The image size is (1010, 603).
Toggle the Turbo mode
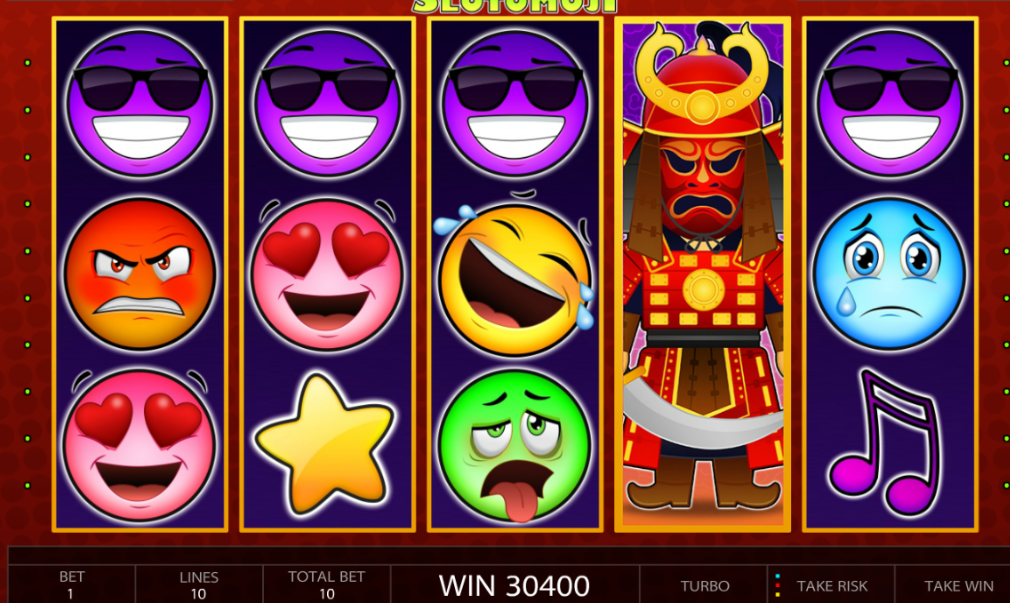pyautogui.click(x=705, y=586)
